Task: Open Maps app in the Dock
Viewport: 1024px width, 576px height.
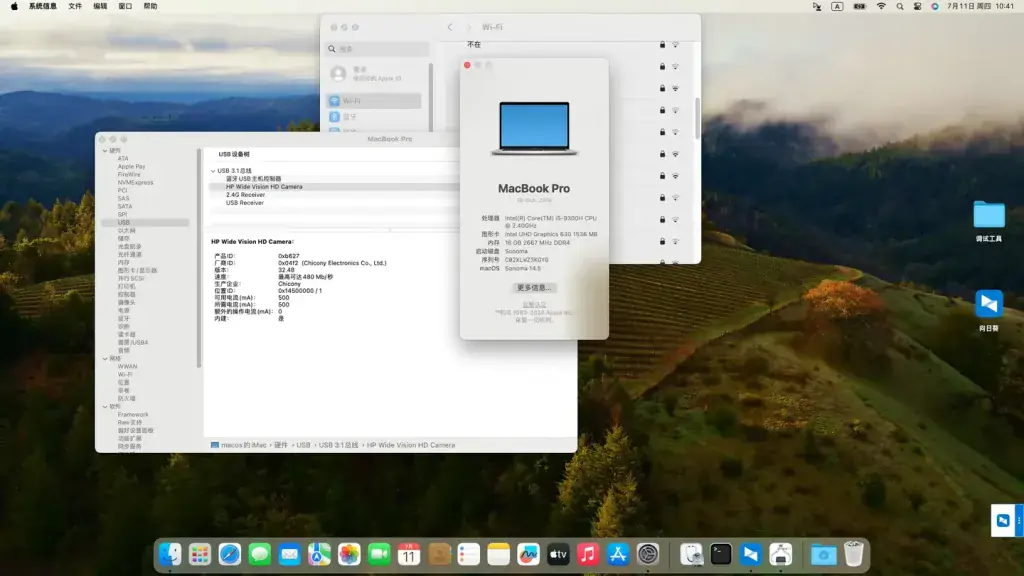Action: click(x=319, y=554)
